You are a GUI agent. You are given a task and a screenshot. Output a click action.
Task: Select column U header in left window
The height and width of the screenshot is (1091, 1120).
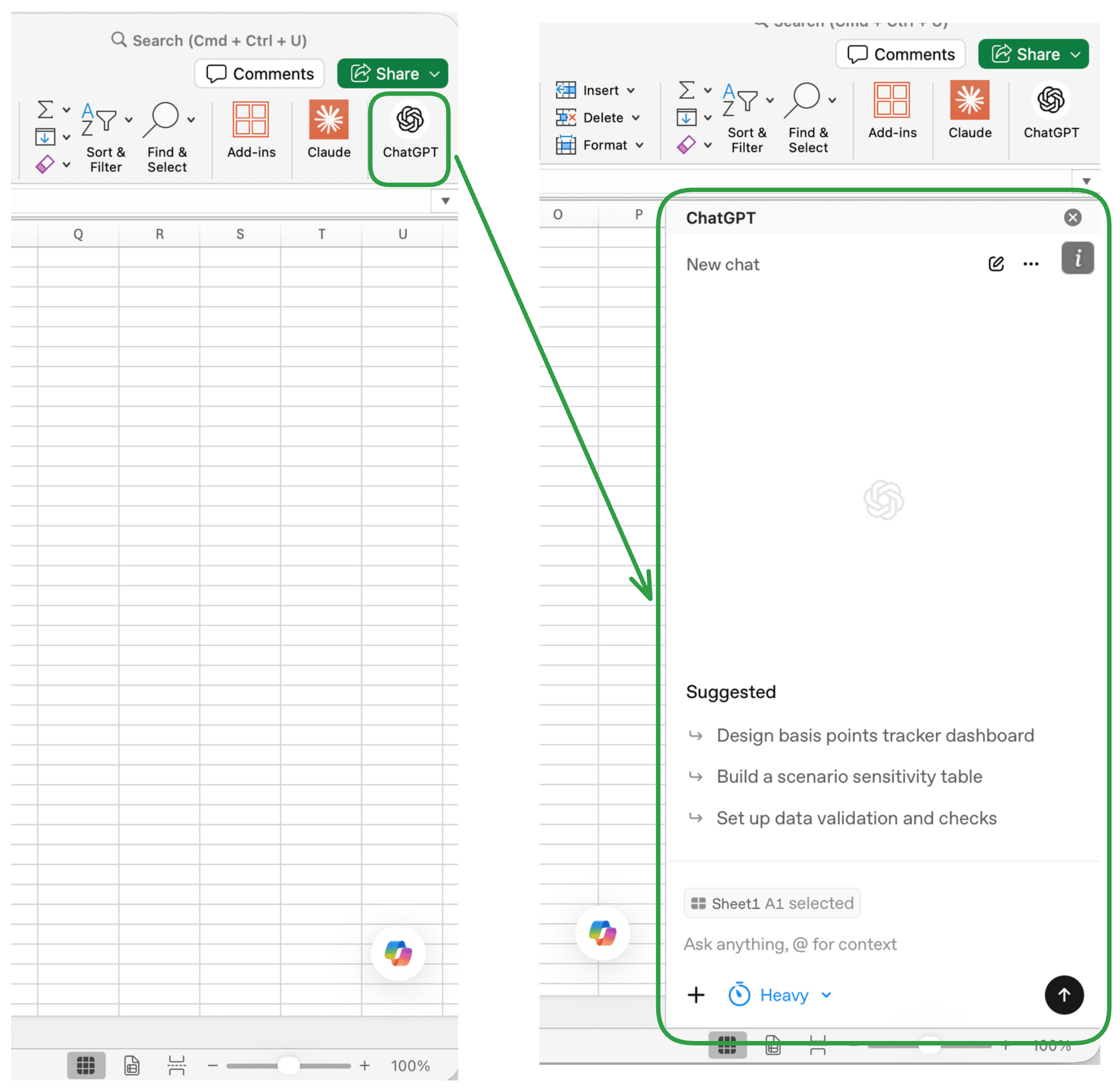[x=402, y=234]
